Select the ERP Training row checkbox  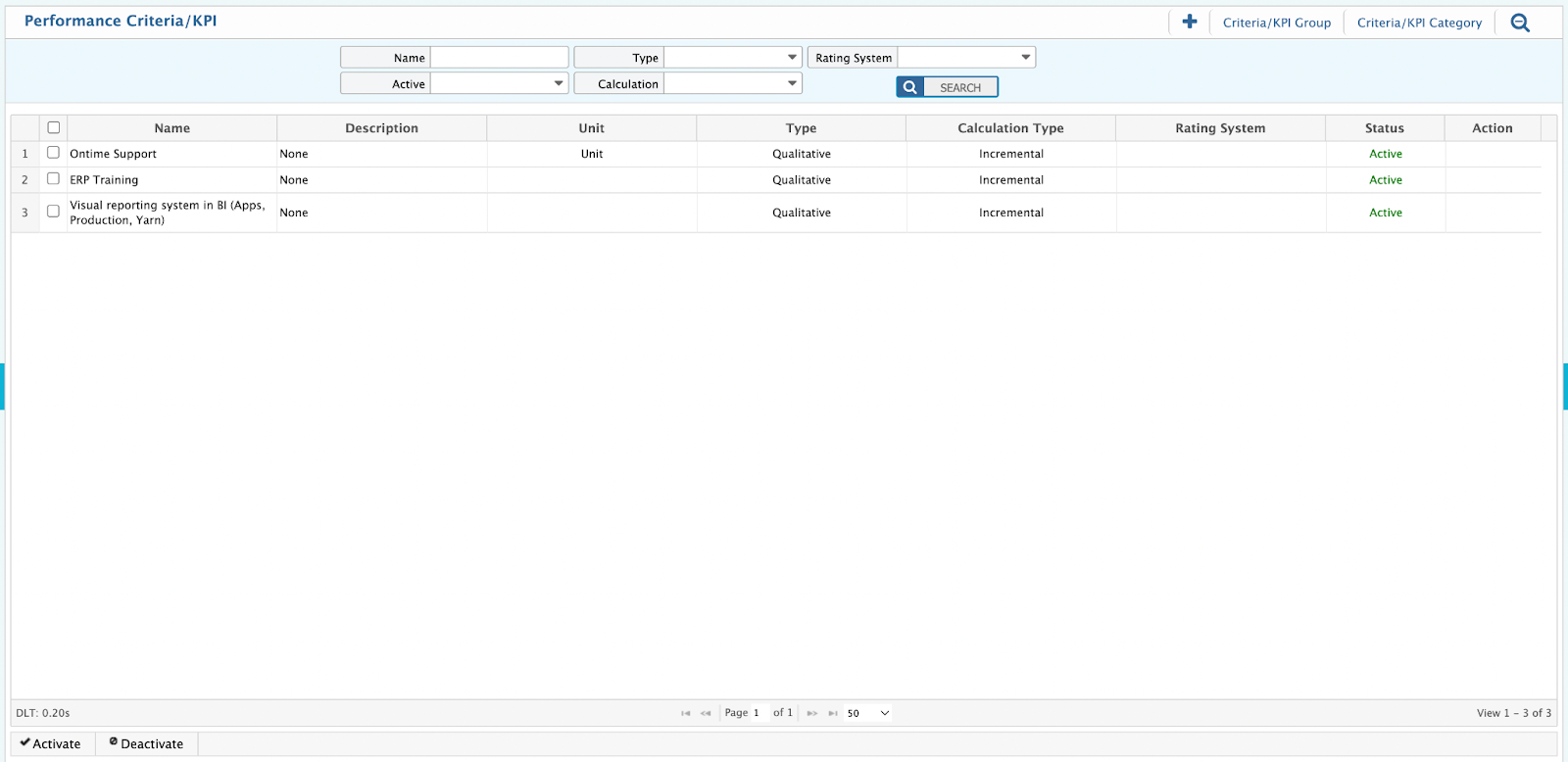click(54, 179)
